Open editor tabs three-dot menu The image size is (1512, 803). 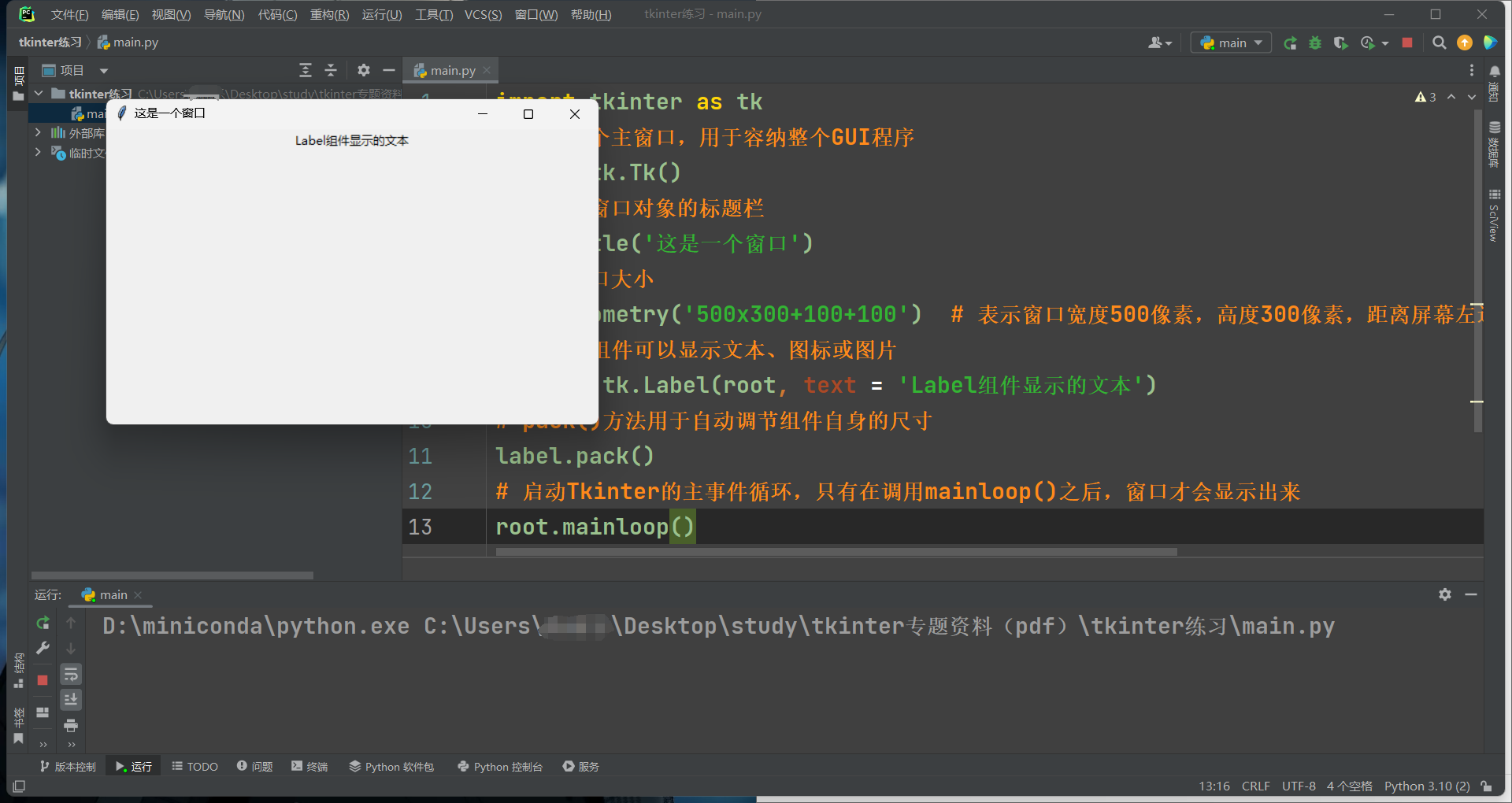point(1471,71)
